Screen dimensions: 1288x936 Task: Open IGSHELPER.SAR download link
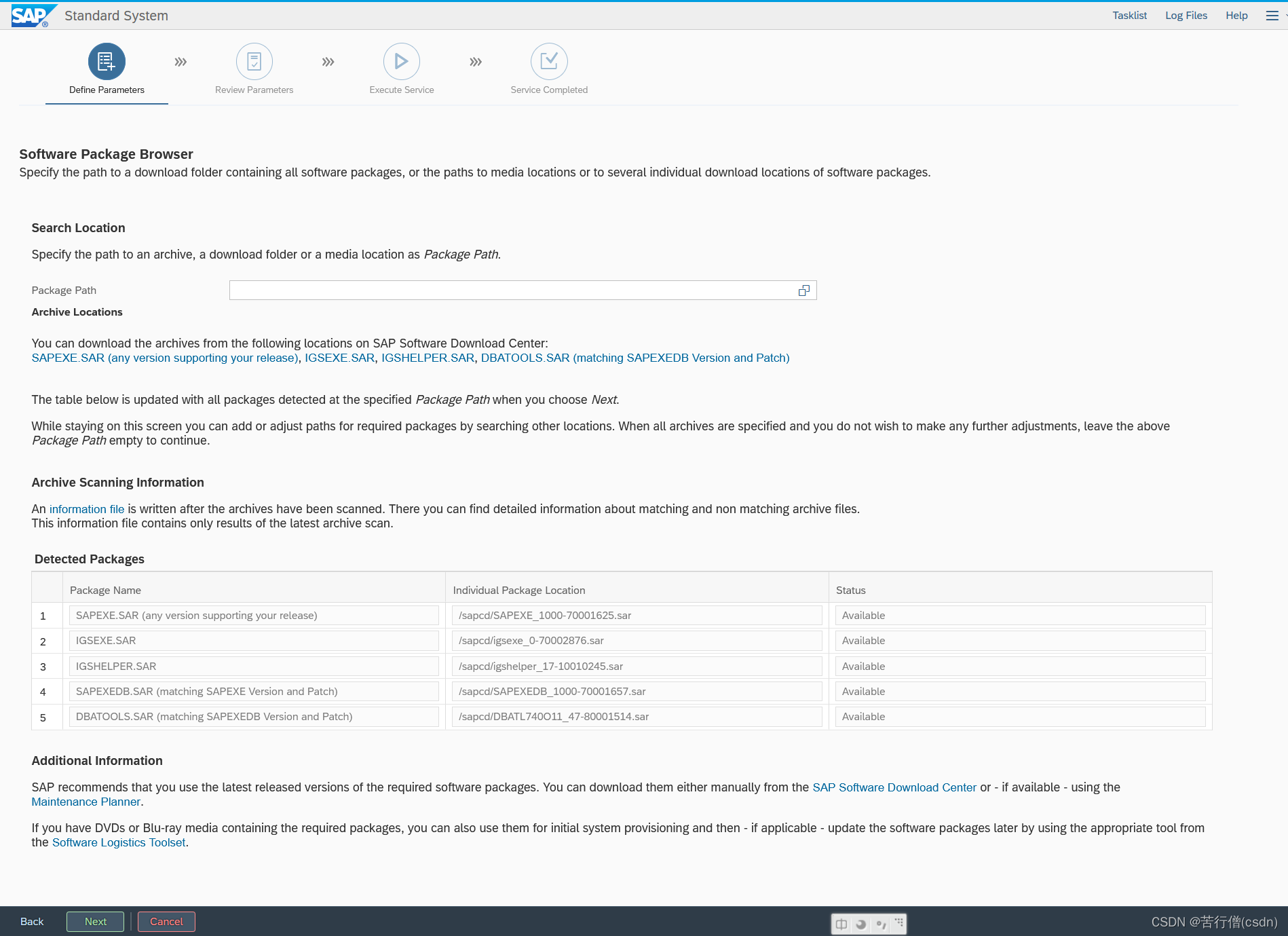(428, 358)
